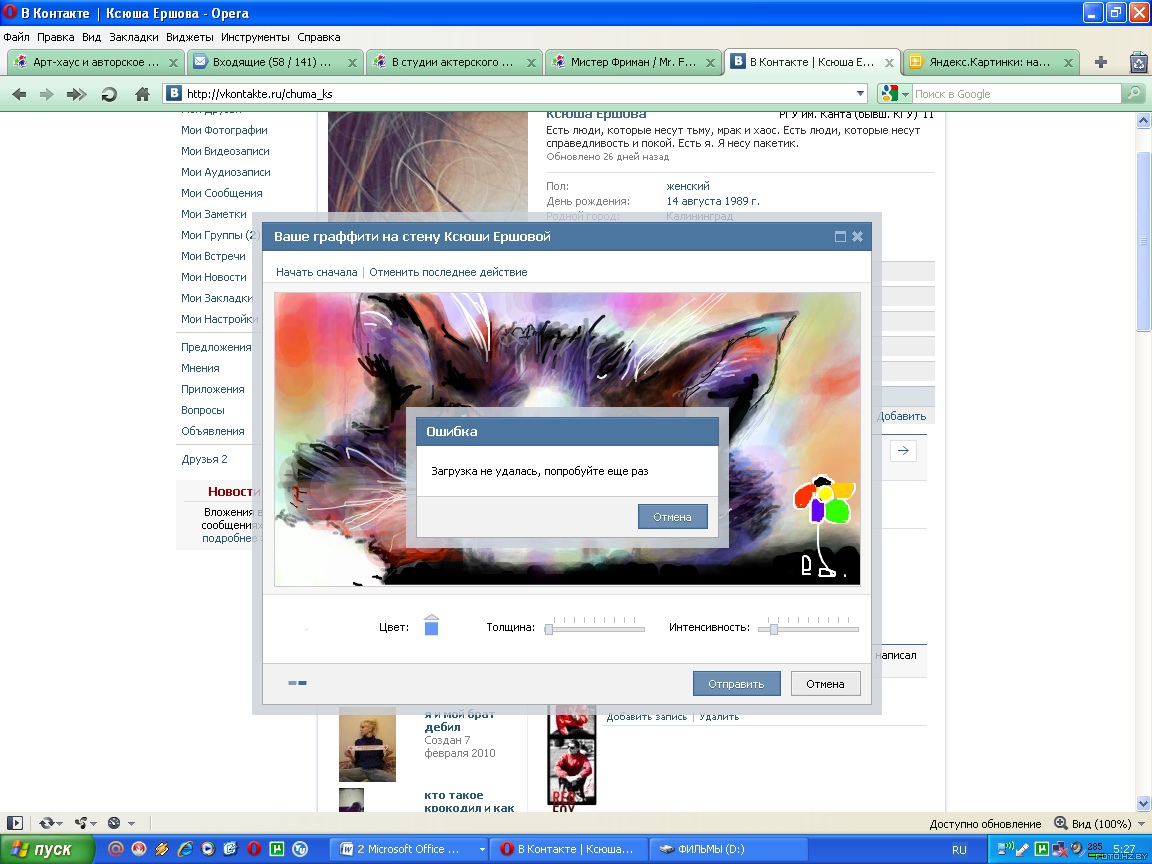Launch Internet Explorer from quick launch
Image resolution: width=1152 pixels, height=864 pixels.
coord(185,849)
